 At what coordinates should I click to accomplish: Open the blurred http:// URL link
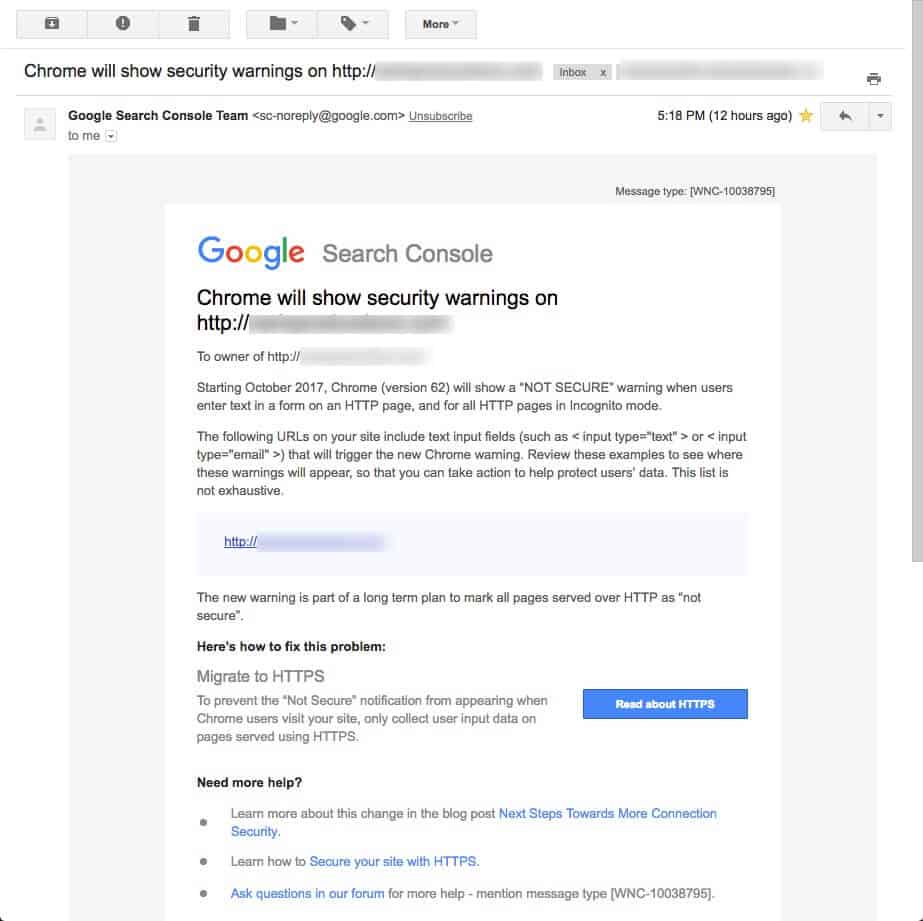point(304,542)
